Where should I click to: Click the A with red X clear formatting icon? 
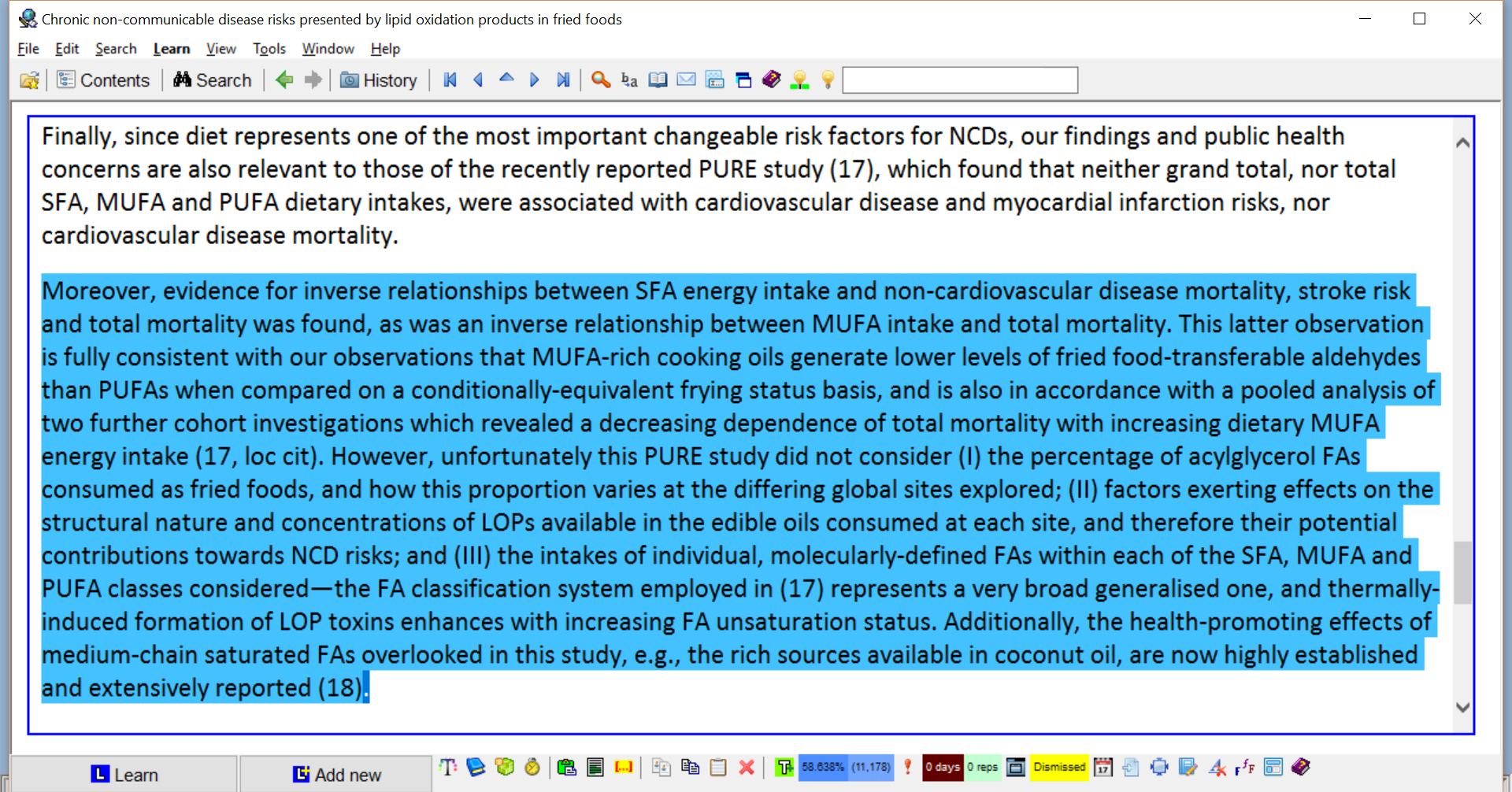click(x=1217, y=767)
